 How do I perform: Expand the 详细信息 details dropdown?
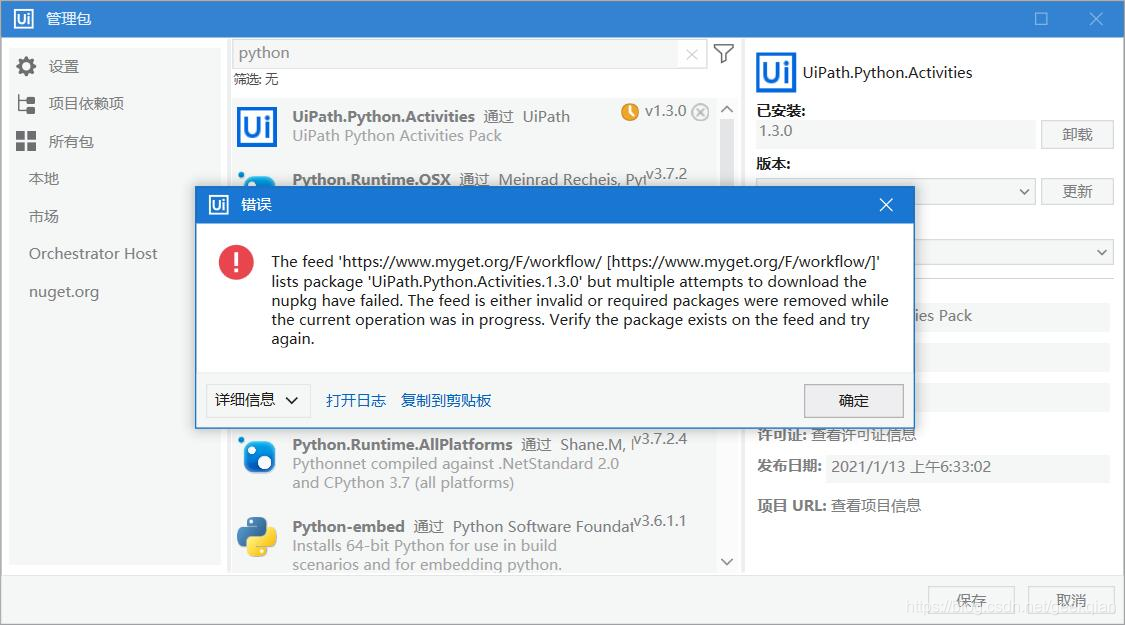(x=258, y=400)
